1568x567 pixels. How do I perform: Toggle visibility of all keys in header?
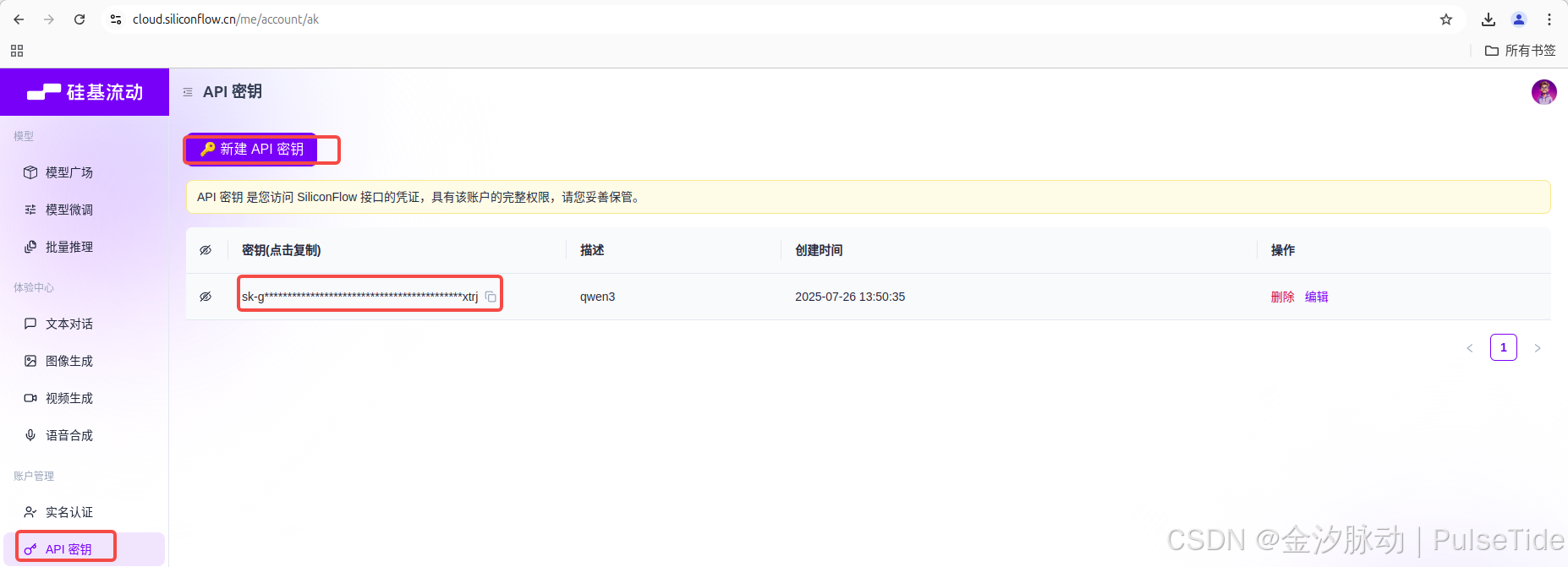pos(206,250)
